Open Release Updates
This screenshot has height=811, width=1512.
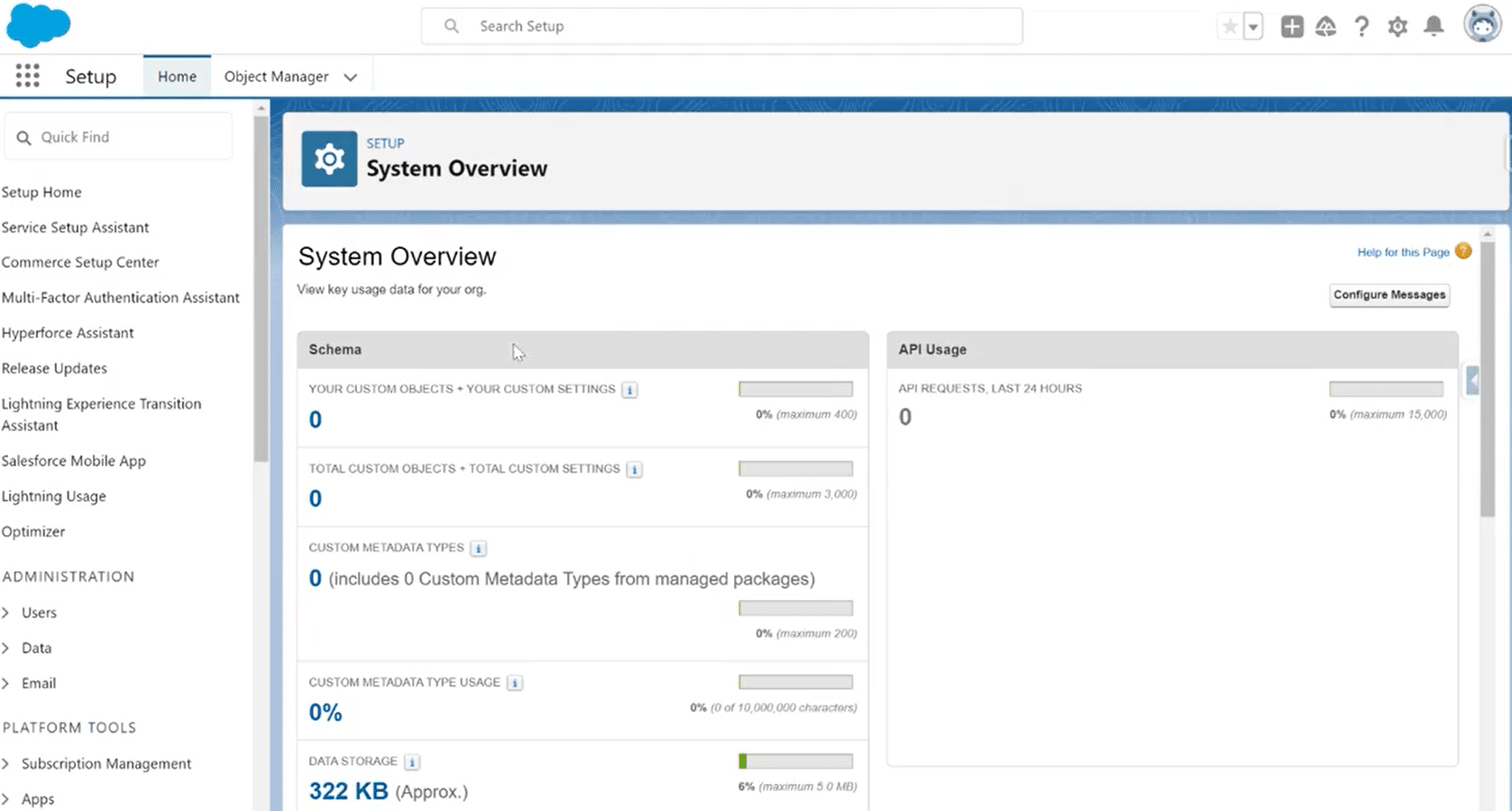pyautogui.click(x=54, y=368)
